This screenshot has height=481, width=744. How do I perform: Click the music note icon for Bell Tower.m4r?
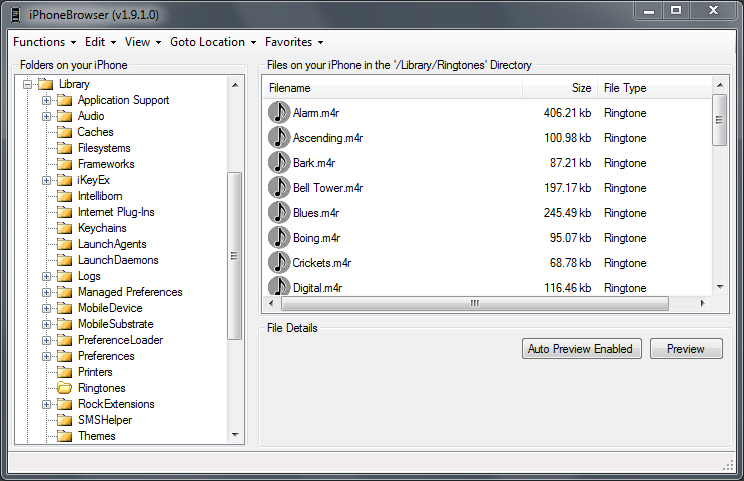coord(279,187)
